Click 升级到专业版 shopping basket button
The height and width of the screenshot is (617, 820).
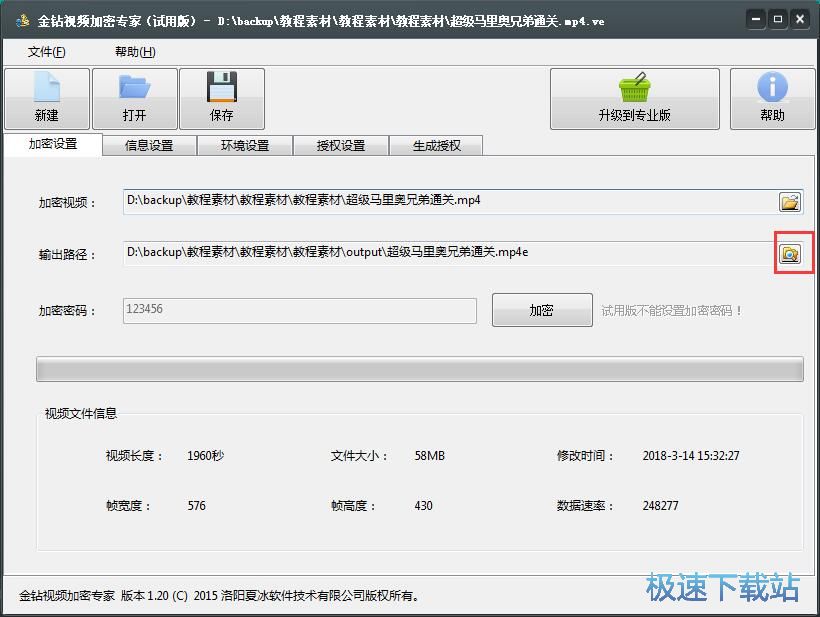(634, 99)
